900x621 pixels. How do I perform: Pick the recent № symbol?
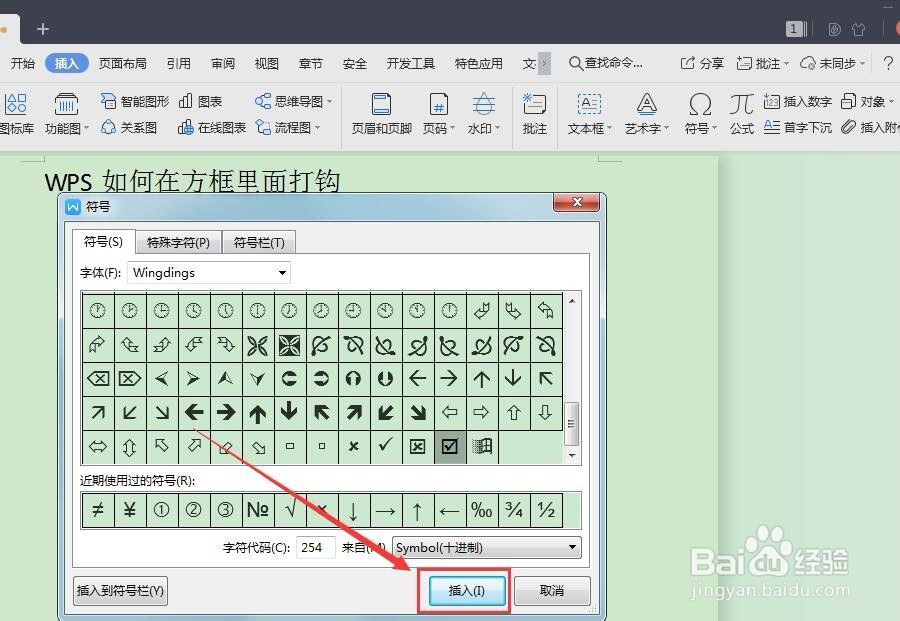pyautogui.click(x=258, y=510)
